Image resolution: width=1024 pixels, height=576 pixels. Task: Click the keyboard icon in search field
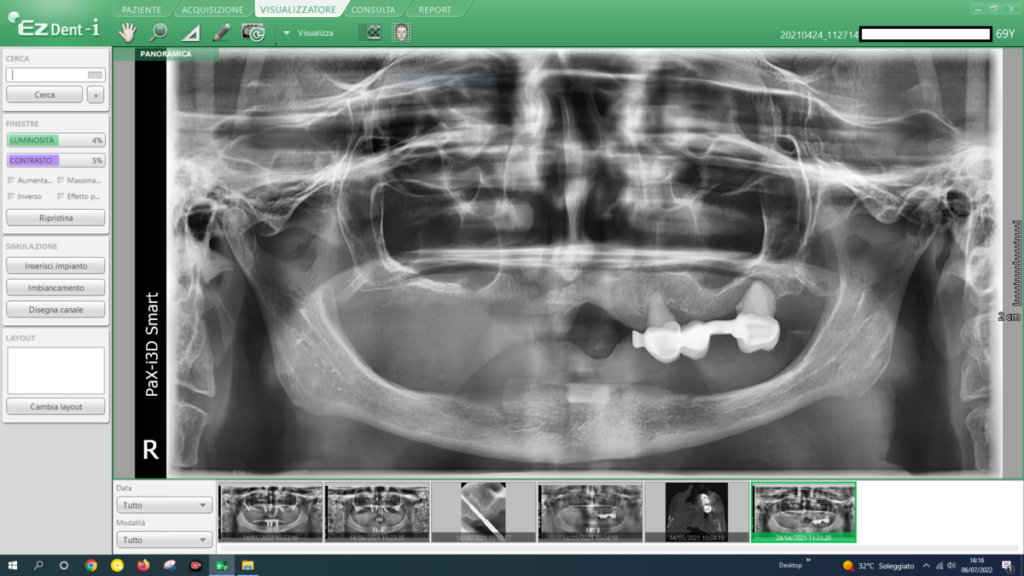(x=95, y=75)
